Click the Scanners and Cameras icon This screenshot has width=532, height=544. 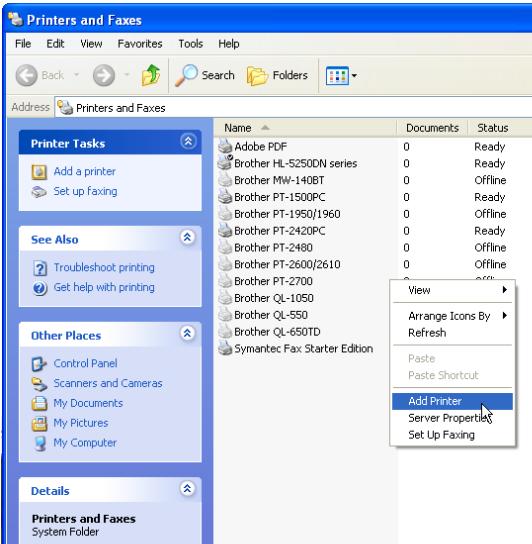pos(39,384)
